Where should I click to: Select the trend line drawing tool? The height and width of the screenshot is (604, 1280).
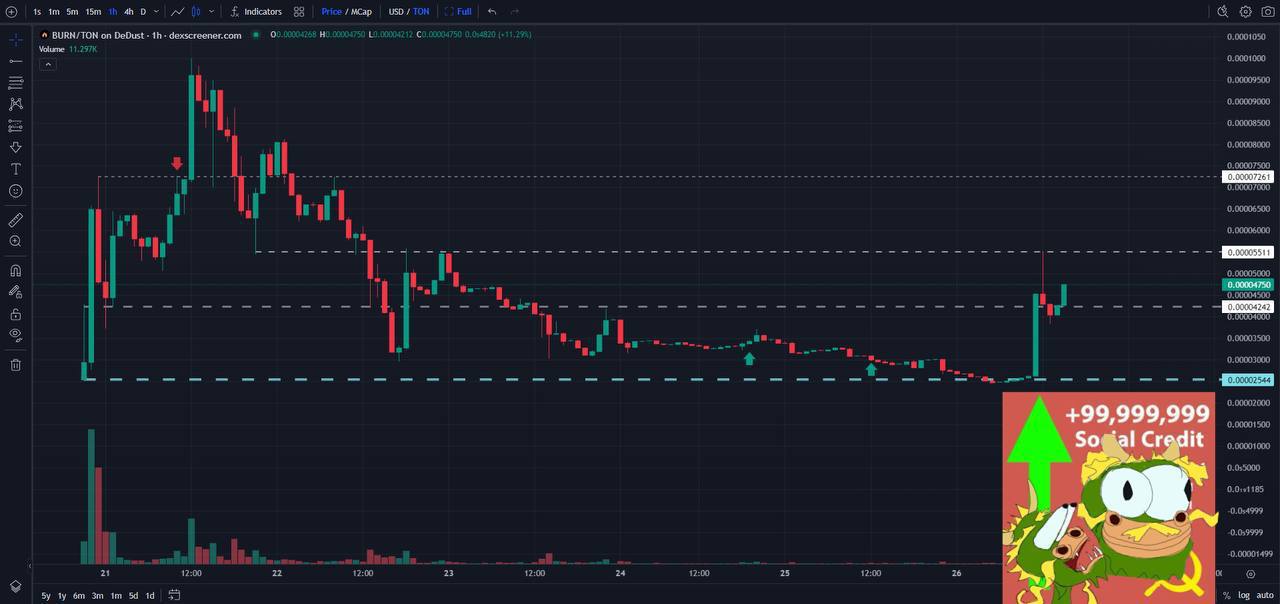pos(15,61)
